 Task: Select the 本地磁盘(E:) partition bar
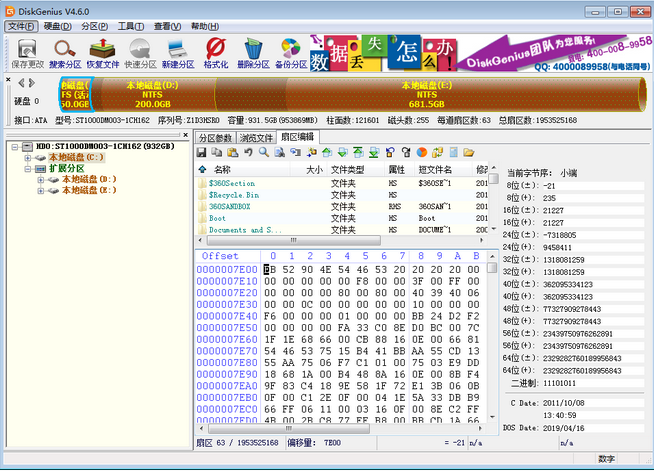tap(426, 97)
